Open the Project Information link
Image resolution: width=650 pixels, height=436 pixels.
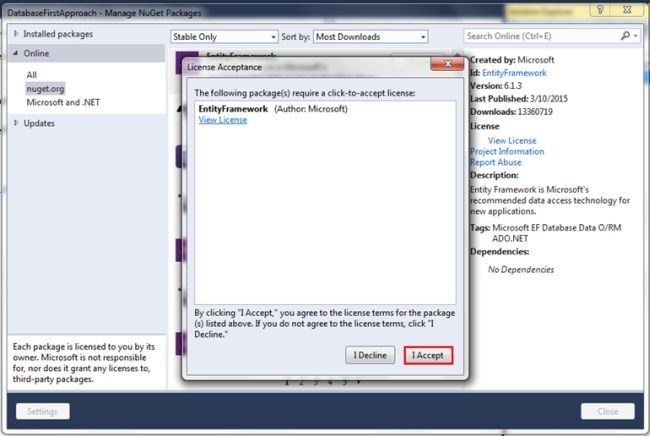tap(507, 151)
